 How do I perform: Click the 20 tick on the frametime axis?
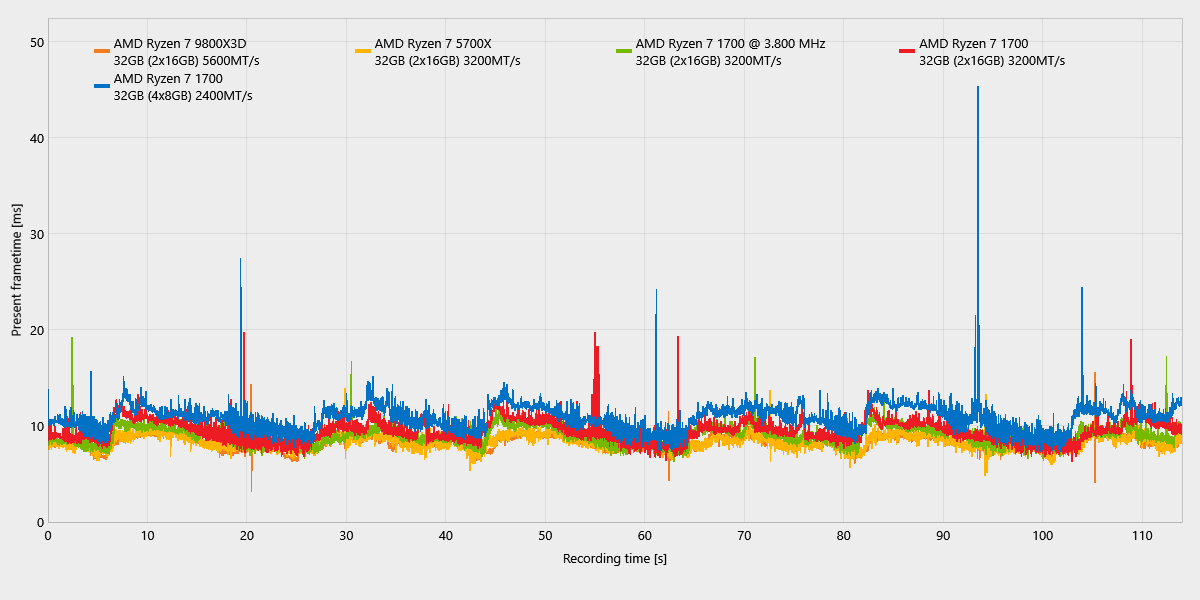coord(37,330)
